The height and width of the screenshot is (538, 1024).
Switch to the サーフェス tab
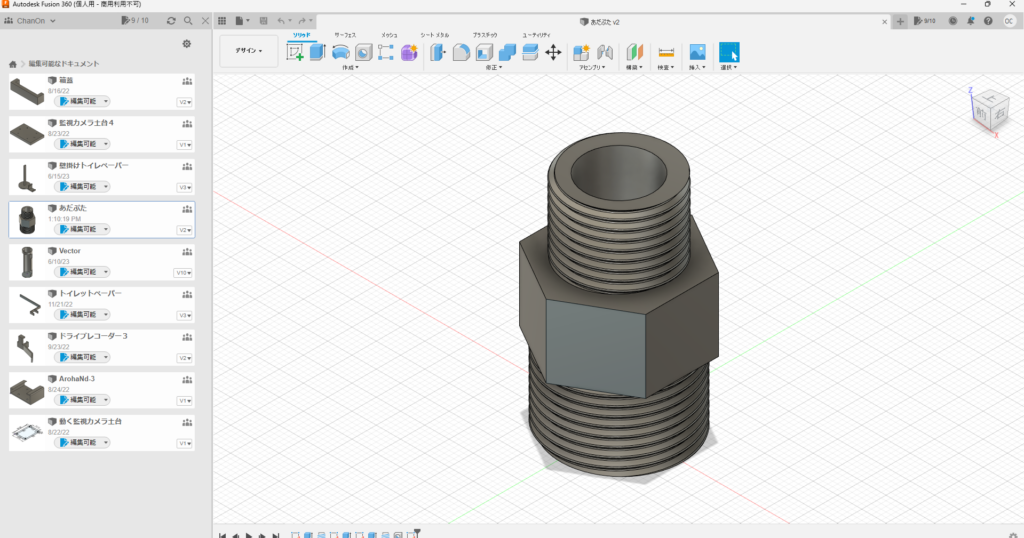coord(344,35)
